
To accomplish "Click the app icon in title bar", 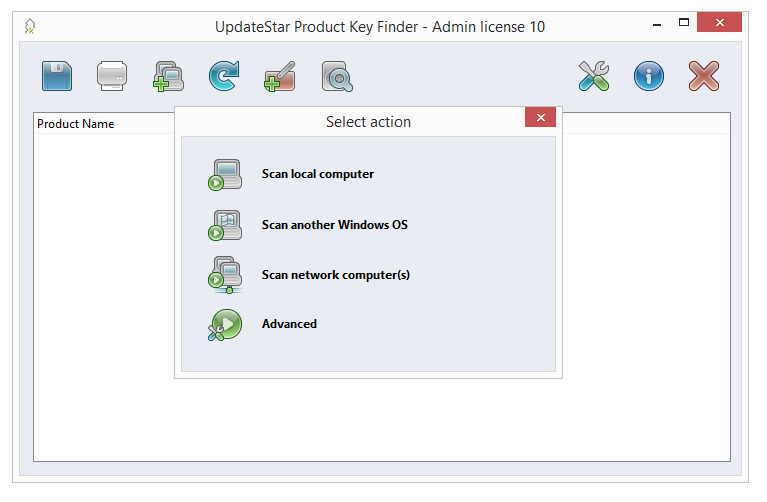I will click(x=31, y=26).
